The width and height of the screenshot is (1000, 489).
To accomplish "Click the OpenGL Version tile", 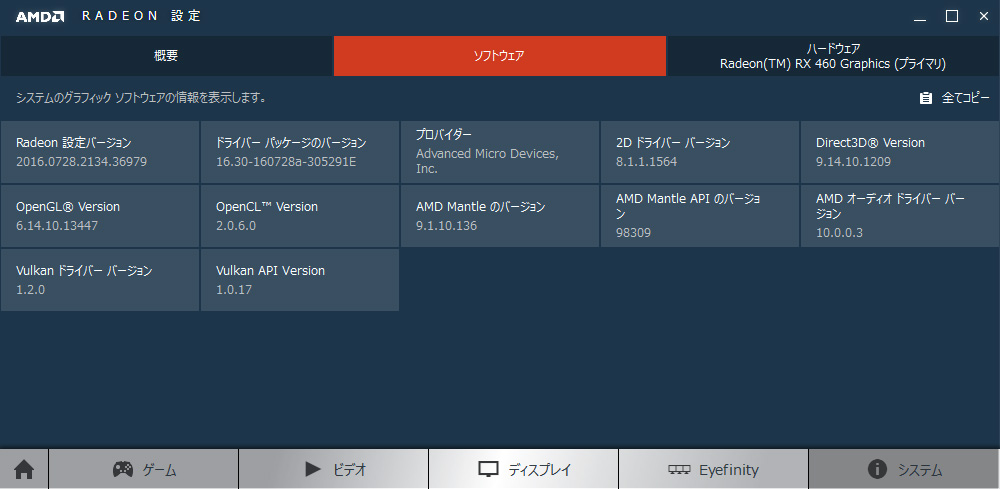I will [100, 216].
